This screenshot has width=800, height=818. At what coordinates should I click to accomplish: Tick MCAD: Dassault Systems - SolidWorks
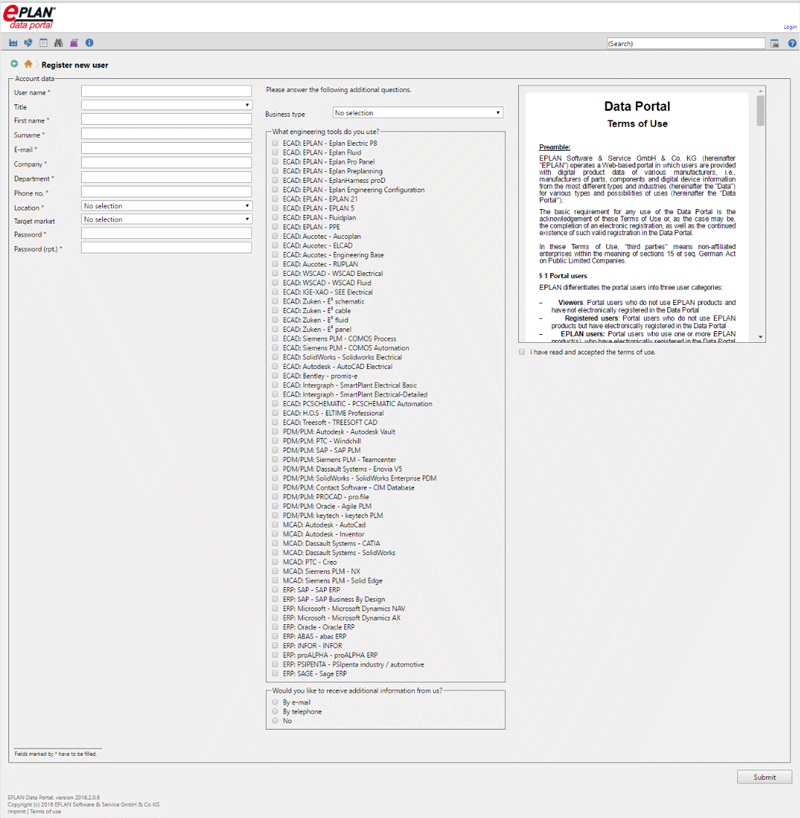point(275,552)
